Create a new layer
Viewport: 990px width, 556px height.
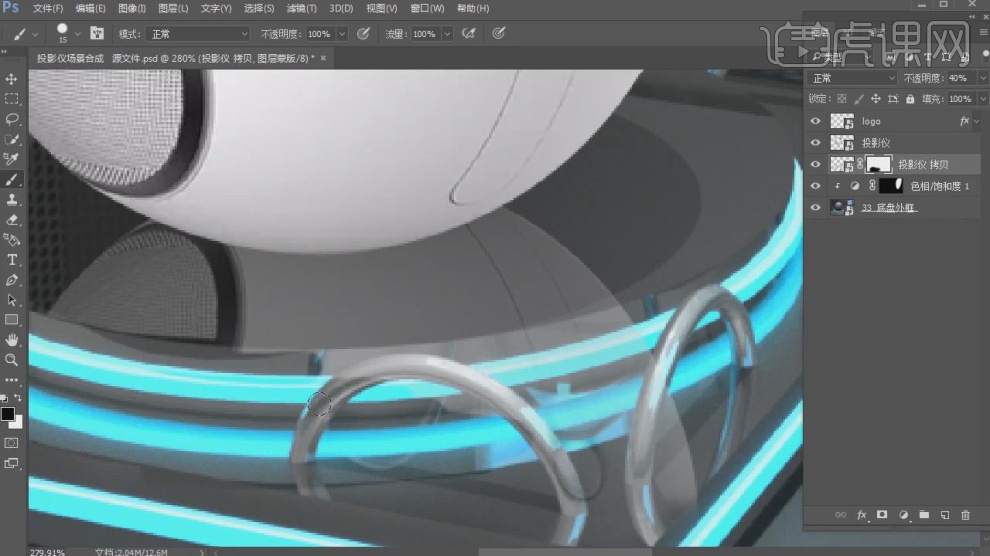[945, 515]
